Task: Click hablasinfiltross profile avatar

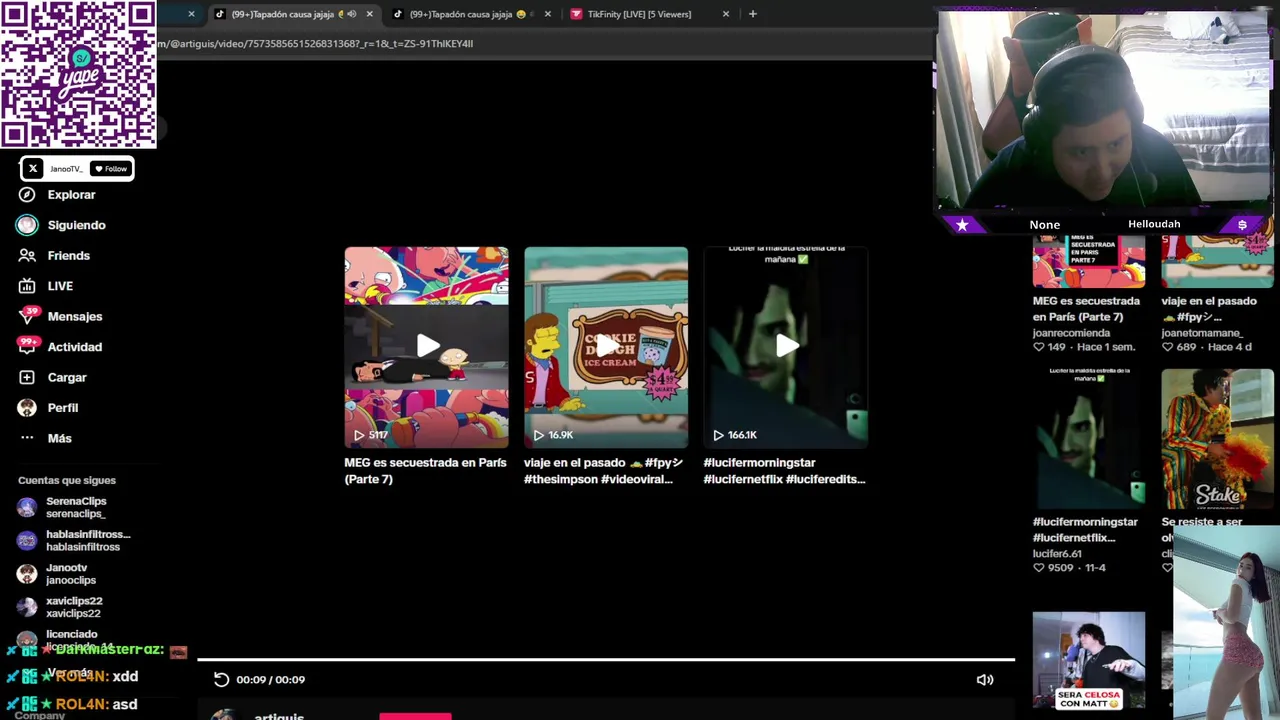Action: [x=27, y=541]
